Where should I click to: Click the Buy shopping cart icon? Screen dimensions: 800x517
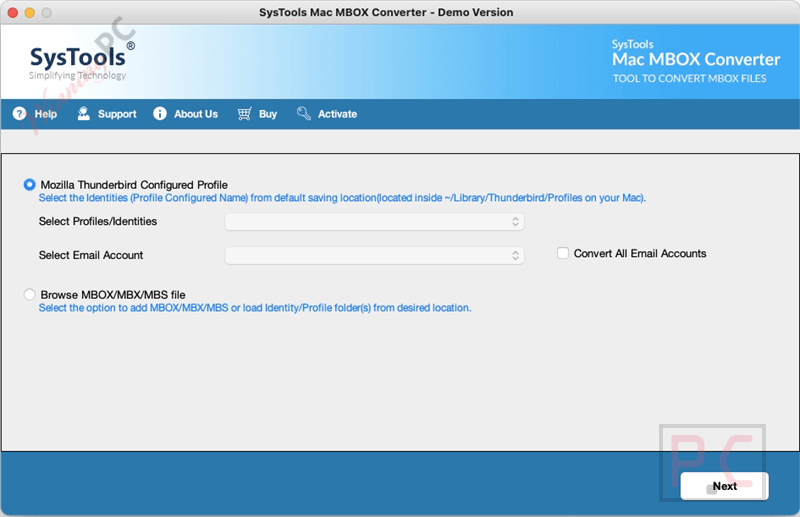coord(244,113)
